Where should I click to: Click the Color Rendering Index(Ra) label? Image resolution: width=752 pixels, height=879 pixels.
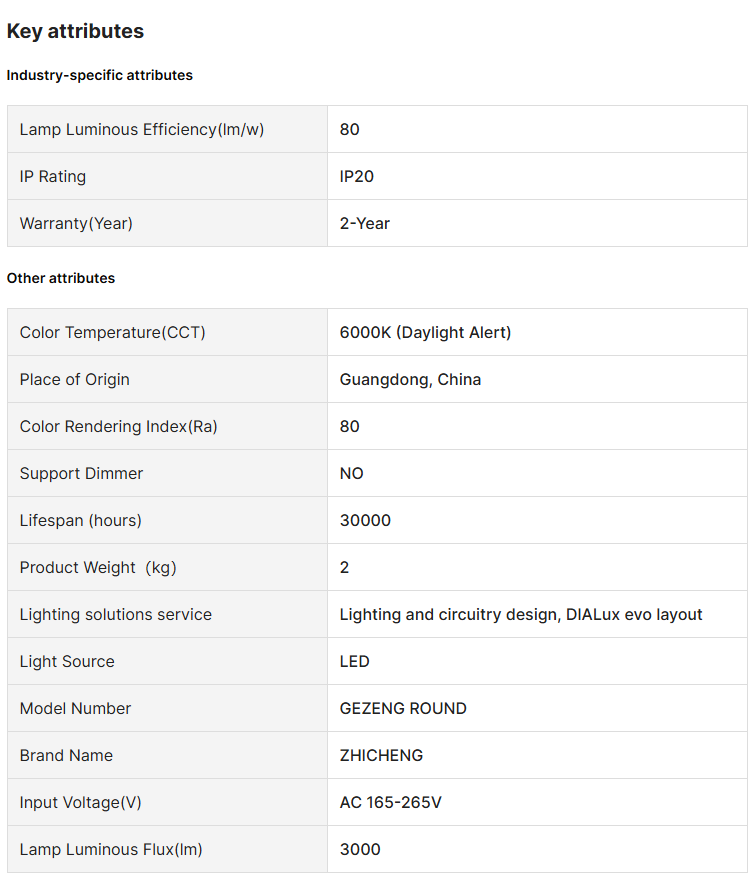(x=119, y=426)
